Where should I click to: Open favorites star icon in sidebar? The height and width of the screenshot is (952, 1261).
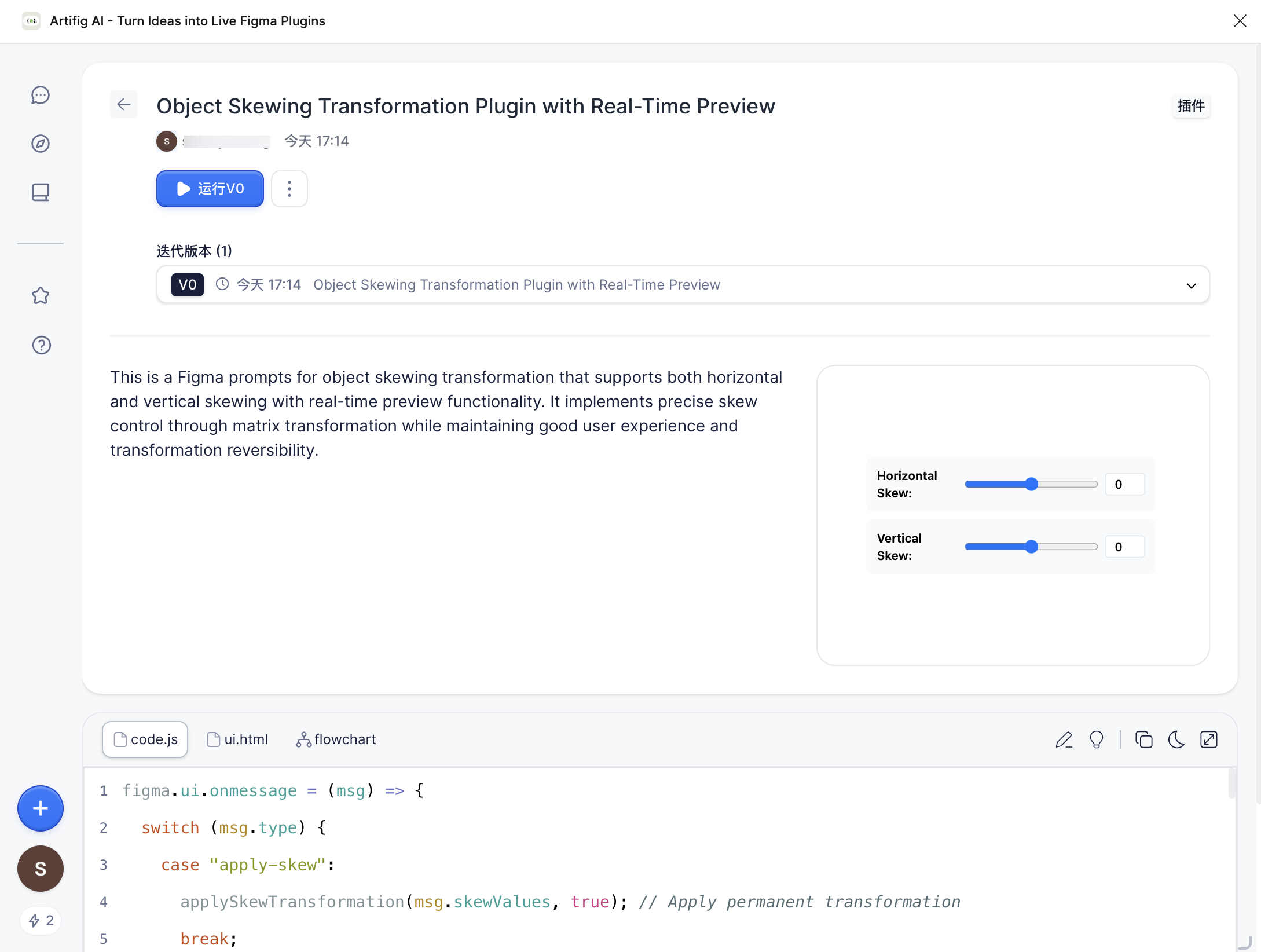point(41,296)
